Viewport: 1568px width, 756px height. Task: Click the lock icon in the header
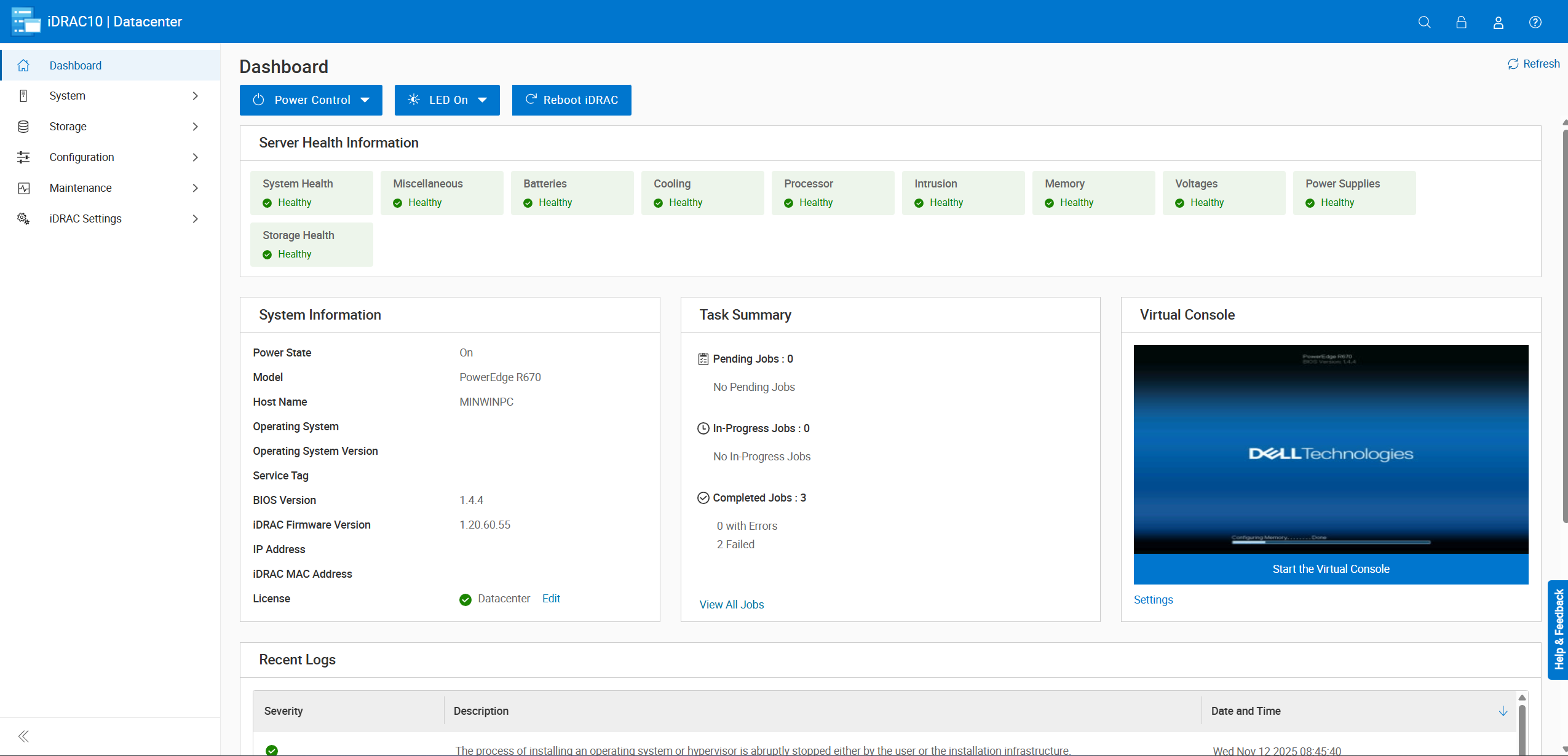click(1461, 22)
